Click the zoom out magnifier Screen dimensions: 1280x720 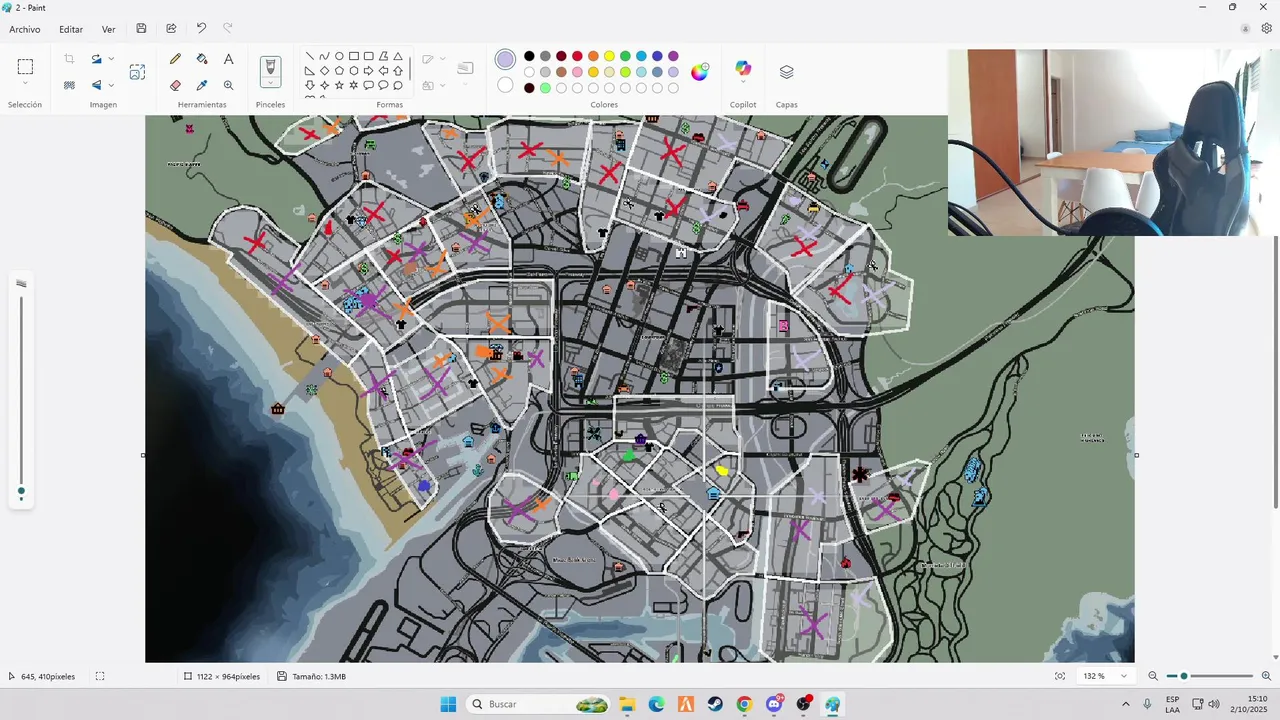tap(1153, 676)
